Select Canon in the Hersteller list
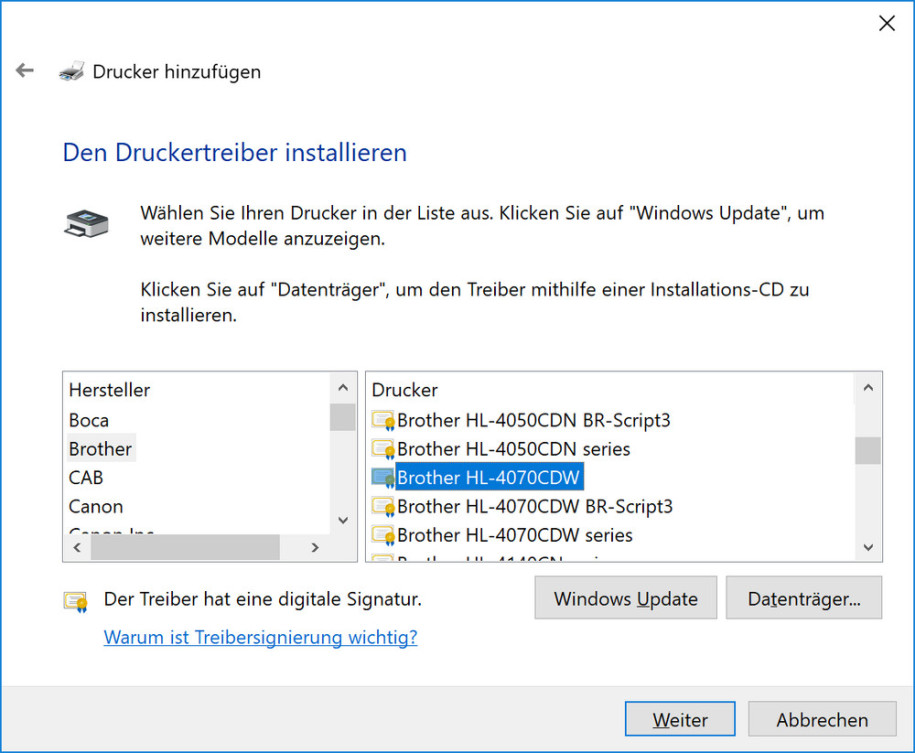915x753 pixels. (96, 506)
